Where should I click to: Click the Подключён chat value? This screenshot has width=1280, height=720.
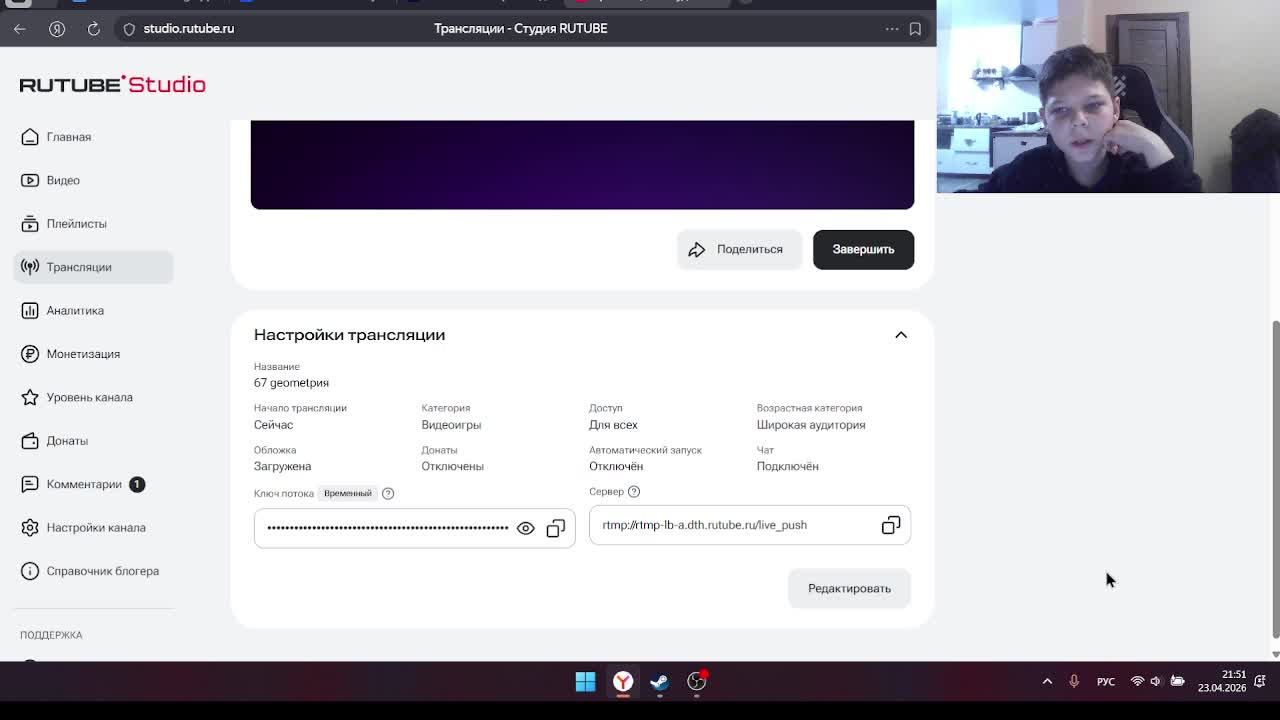[788, 466]
